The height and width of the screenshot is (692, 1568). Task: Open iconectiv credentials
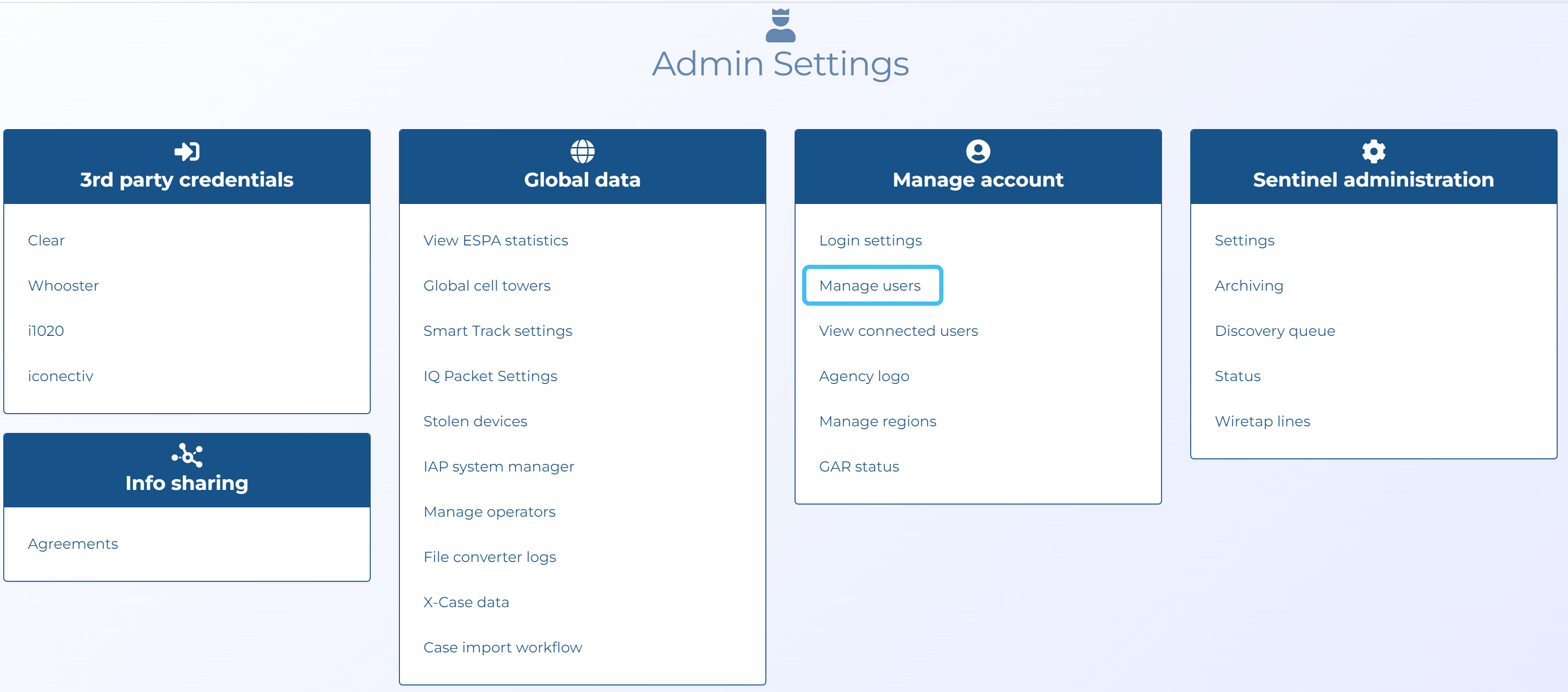(x=60, y=376)
